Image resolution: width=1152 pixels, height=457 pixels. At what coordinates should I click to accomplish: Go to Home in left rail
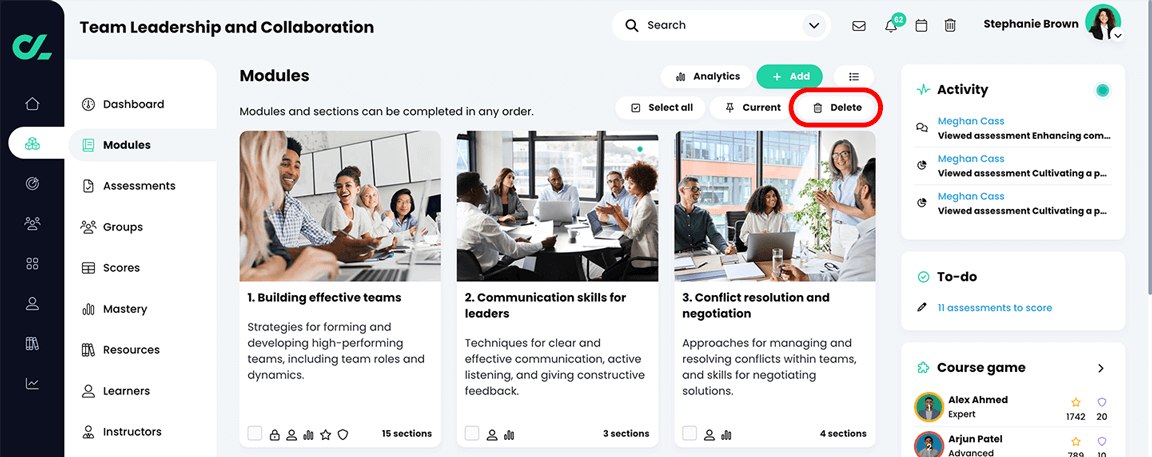[x=32, y=104]
